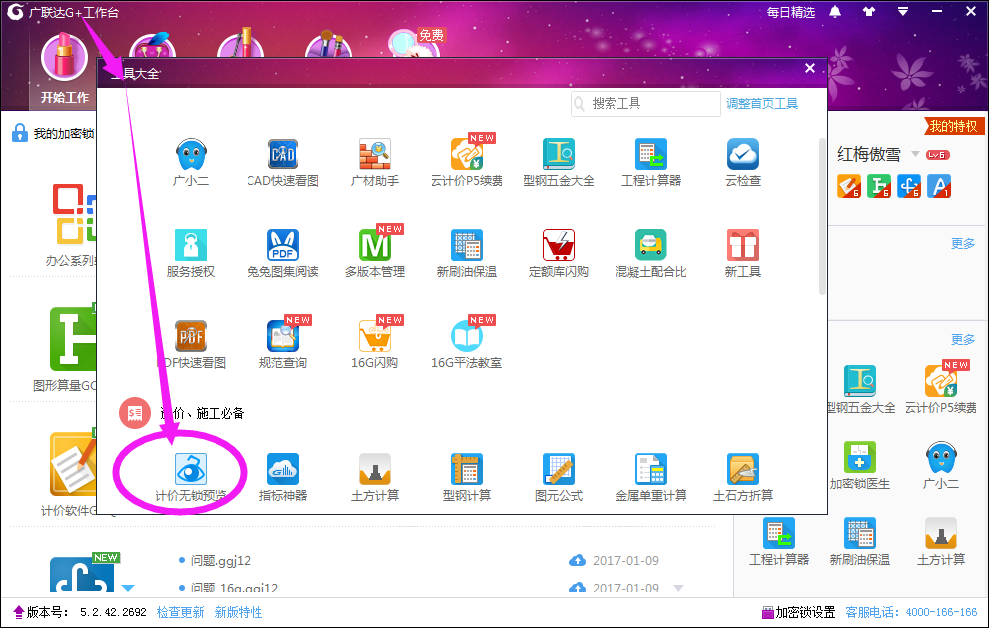The width and height of the screenshot is (989, 628).
Task: Open 土石方折算 tool
Action: [x=743, y=477]
